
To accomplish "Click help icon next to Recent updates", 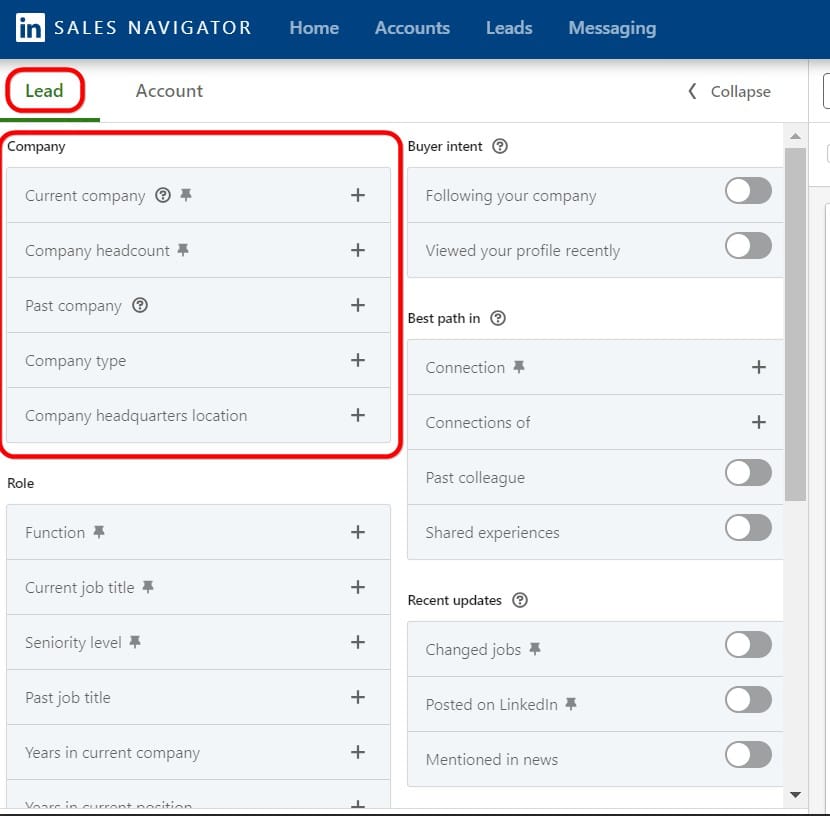I will 520,600.
